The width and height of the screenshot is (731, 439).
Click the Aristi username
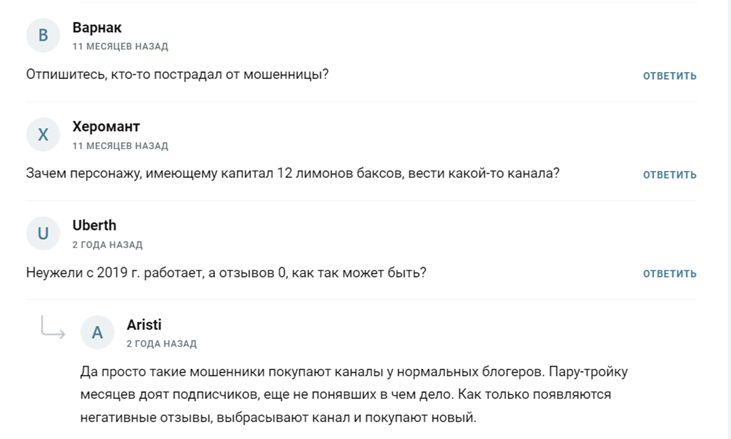click(x=144, y=324)
